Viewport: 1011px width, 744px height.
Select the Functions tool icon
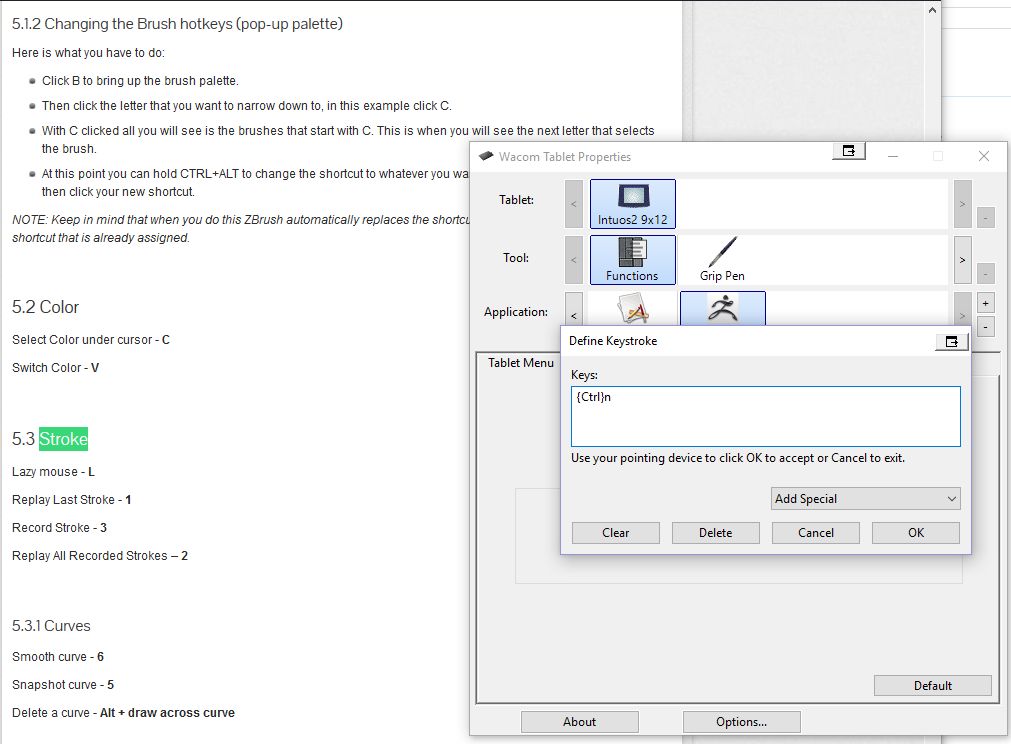[633, 260]
